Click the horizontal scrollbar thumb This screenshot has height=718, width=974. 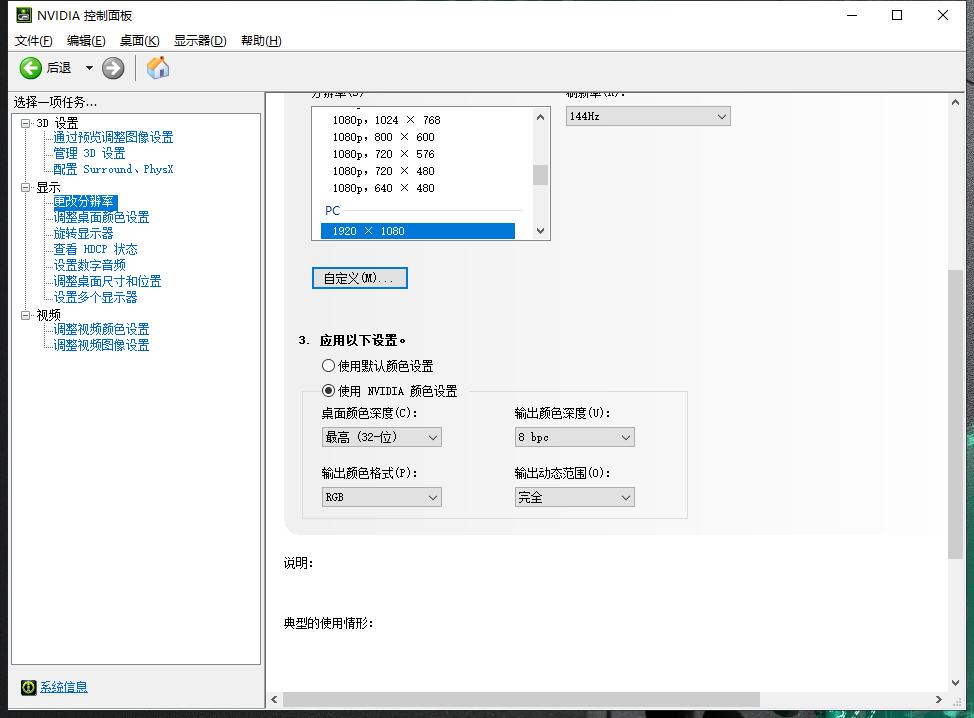(x=521, y=699)
